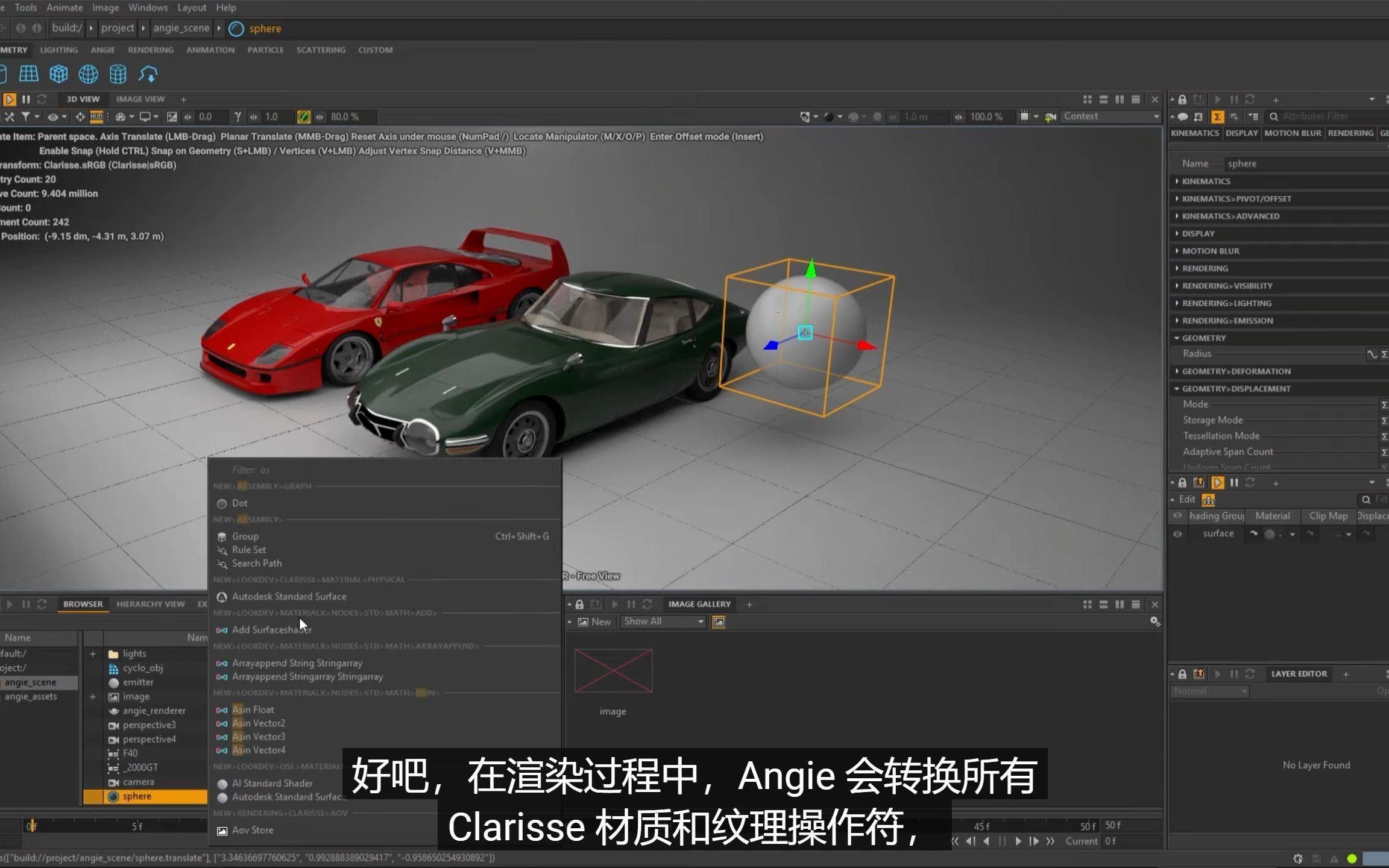
Task: Click the search magnifier in the Attributes Filter field
Action: click(x=1273, y=116)
